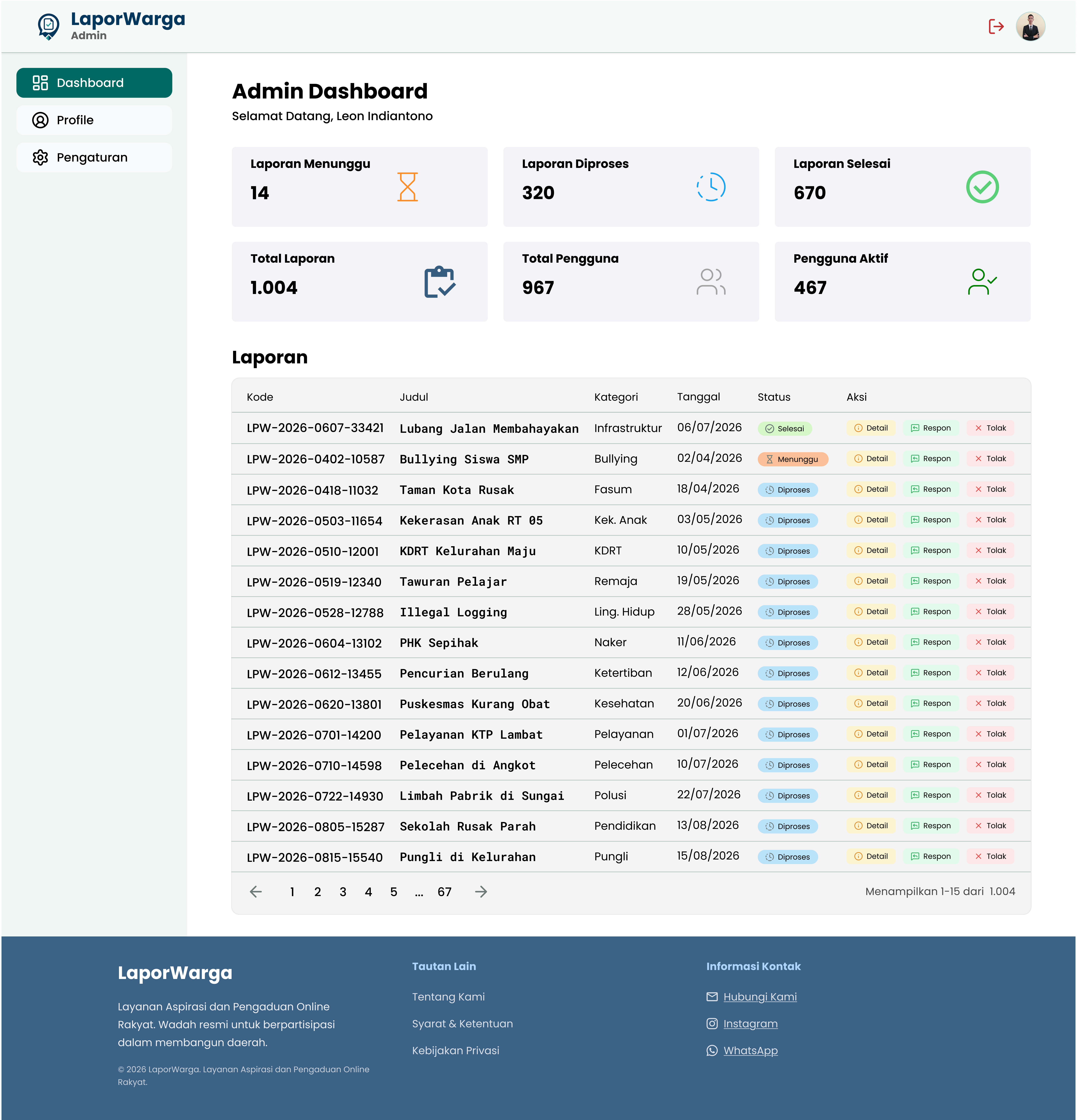Click the Kategori column header
The image size is (1077, 1120).
tap(616, 397)
